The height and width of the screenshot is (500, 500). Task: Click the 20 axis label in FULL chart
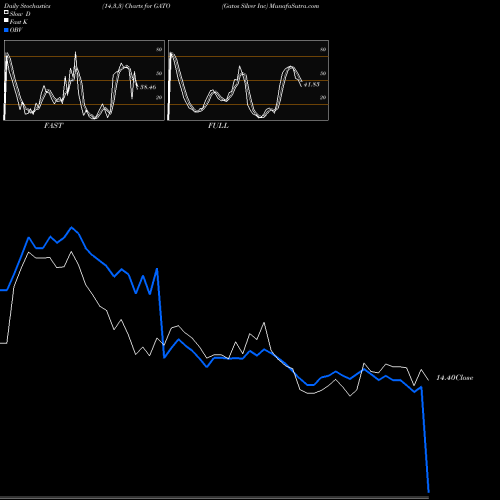pos(323,97)
